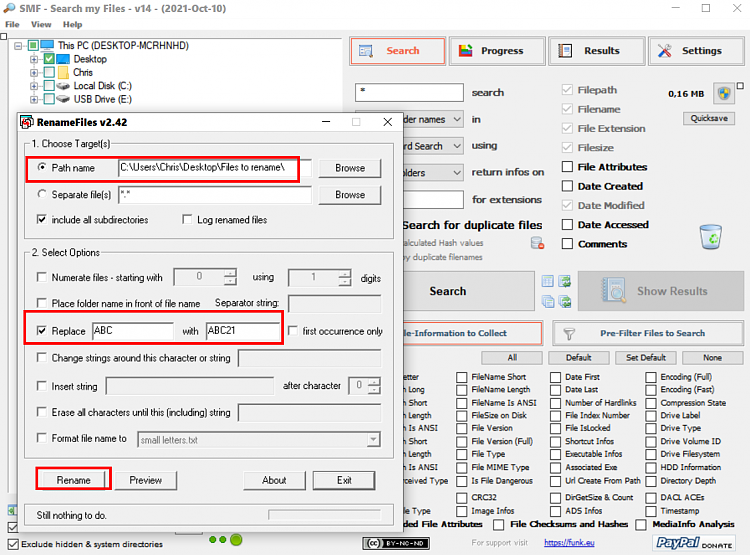Expand the Desktop tree node

tap(34, 59)
